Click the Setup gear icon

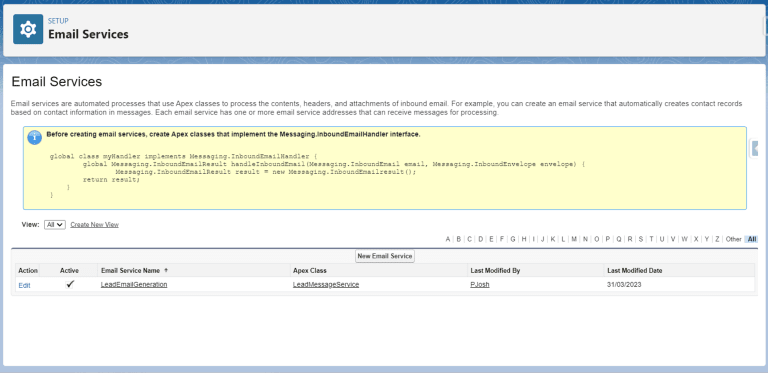click(28, 29)
